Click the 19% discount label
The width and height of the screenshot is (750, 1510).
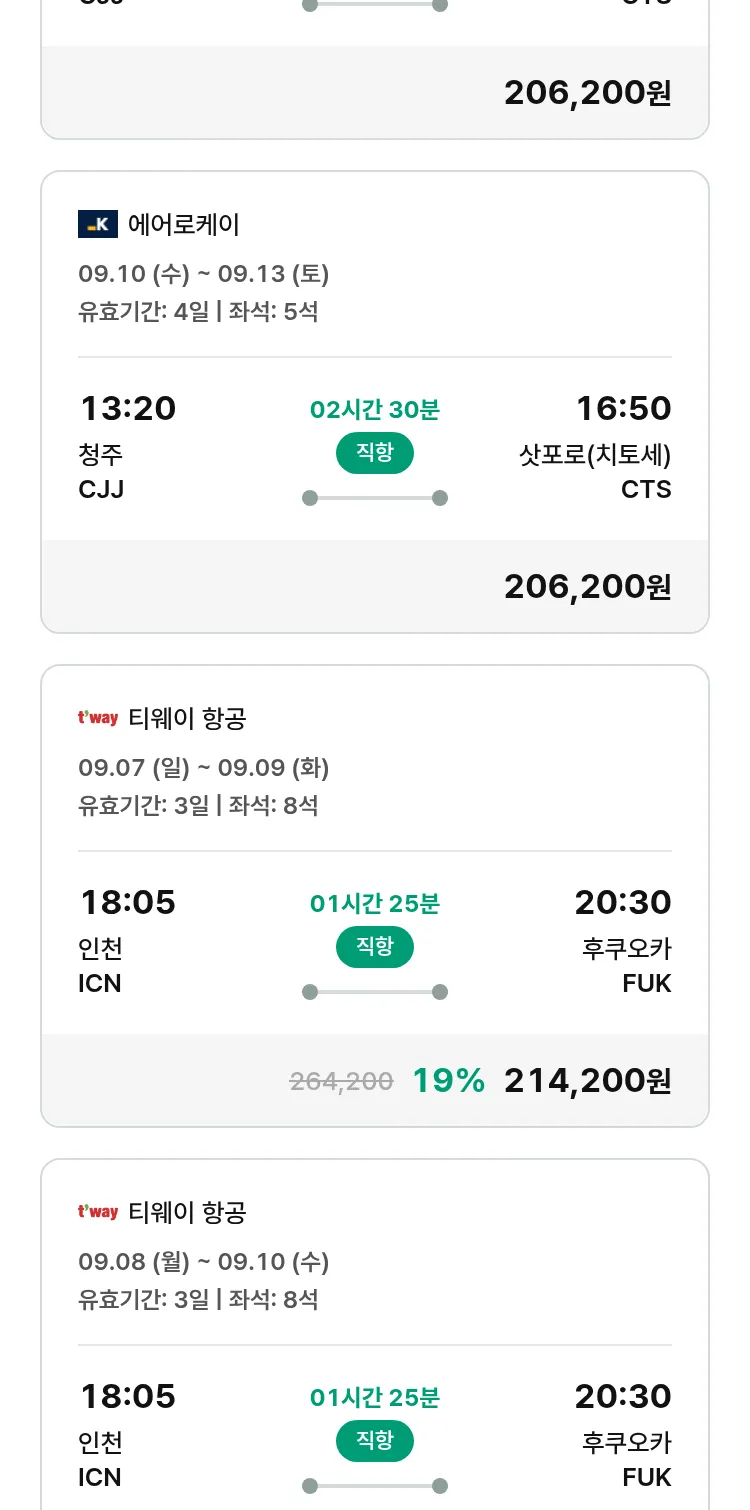tap(448, 1080)
